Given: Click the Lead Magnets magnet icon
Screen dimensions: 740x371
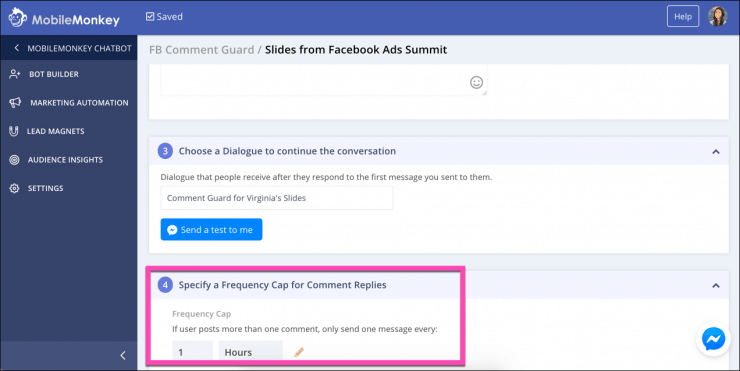Looking at the screenshot, I should 14,131.
